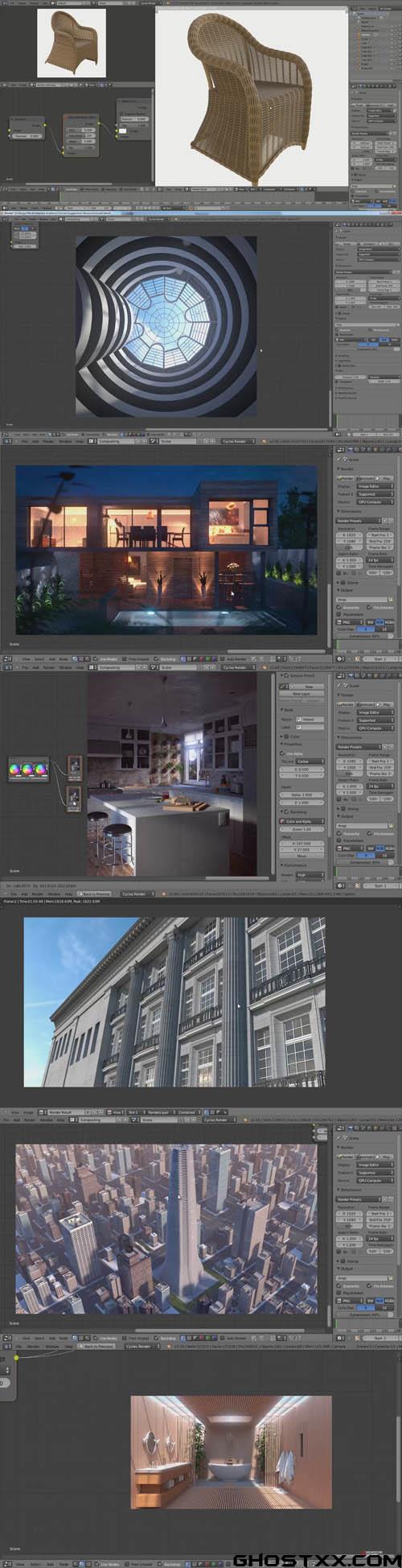Open File menu above night house render
The height and width of the screenshot is (1568, 402).
[x=24, y=441]
